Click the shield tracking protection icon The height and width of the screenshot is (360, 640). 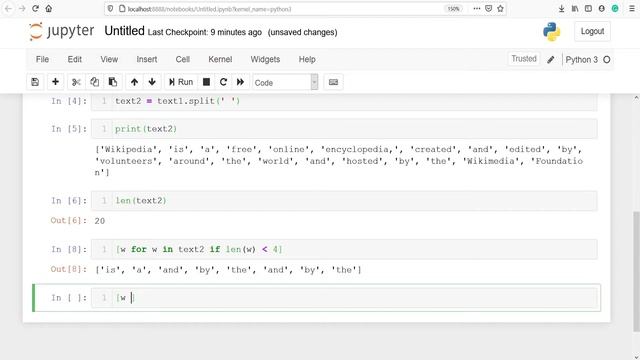click(110, 9)
